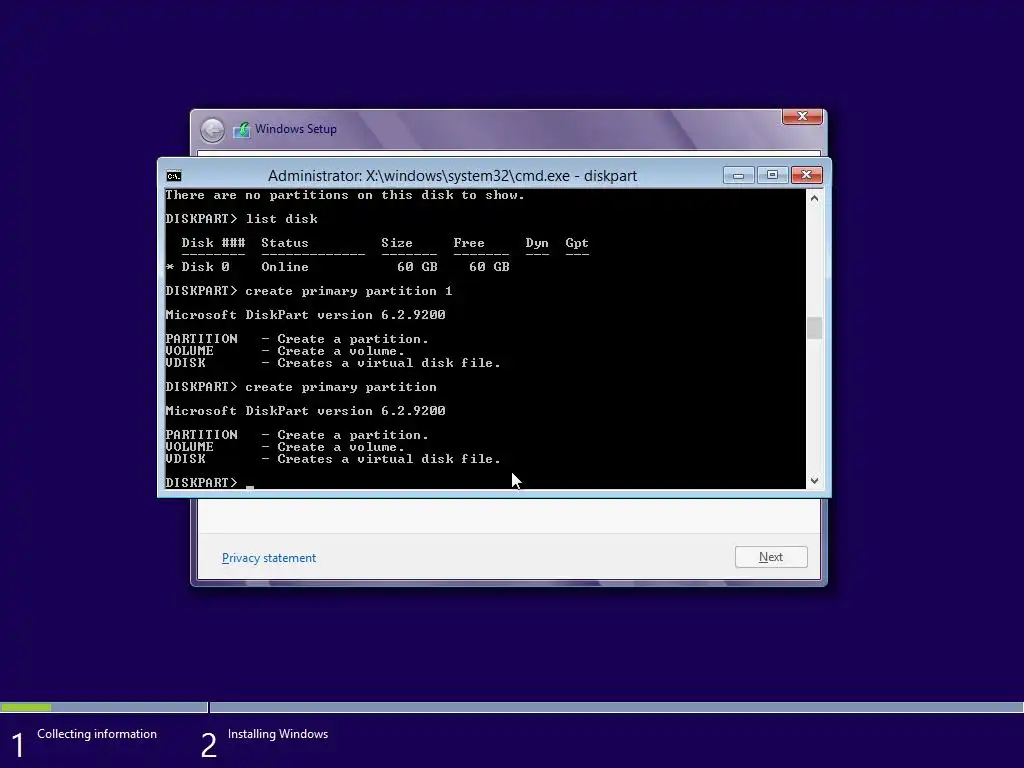Click the 'Gpt' column header

[x=577, y=243]
